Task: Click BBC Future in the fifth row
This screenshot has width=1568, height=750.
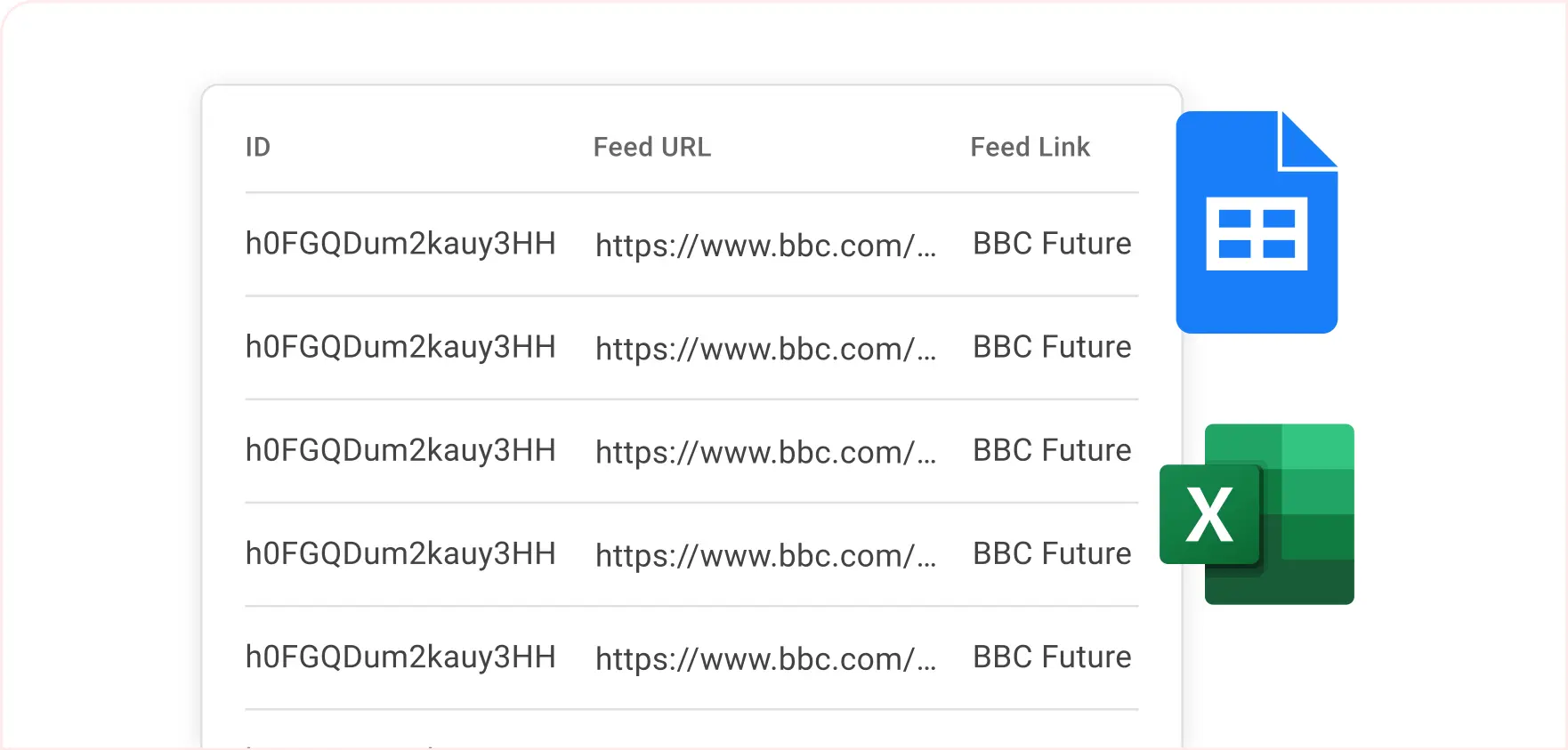Action: coord(1052,657)
